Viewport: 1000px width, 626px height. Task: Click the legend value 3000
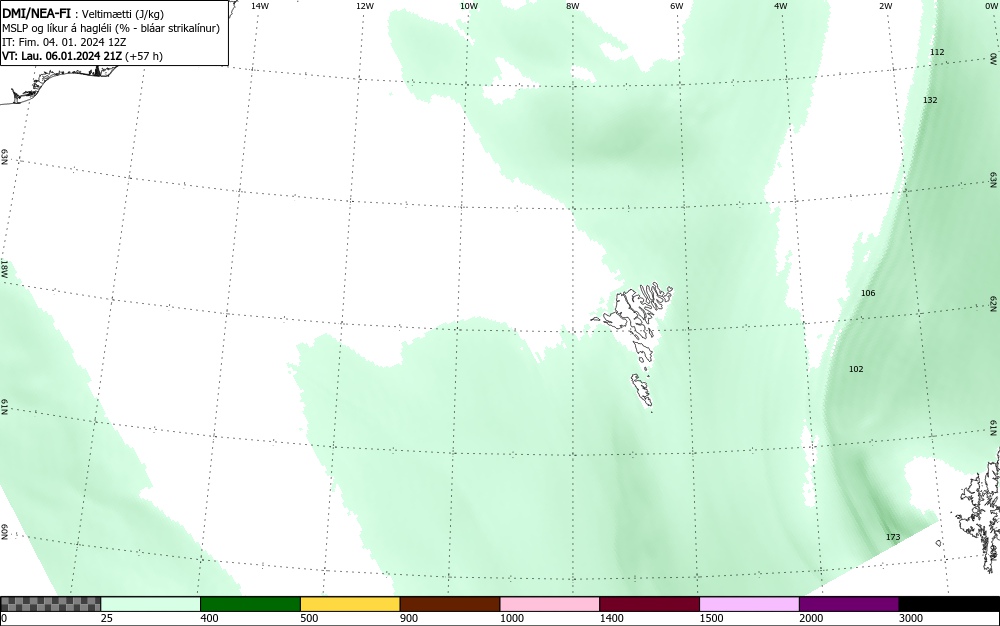tap(911, 618)
